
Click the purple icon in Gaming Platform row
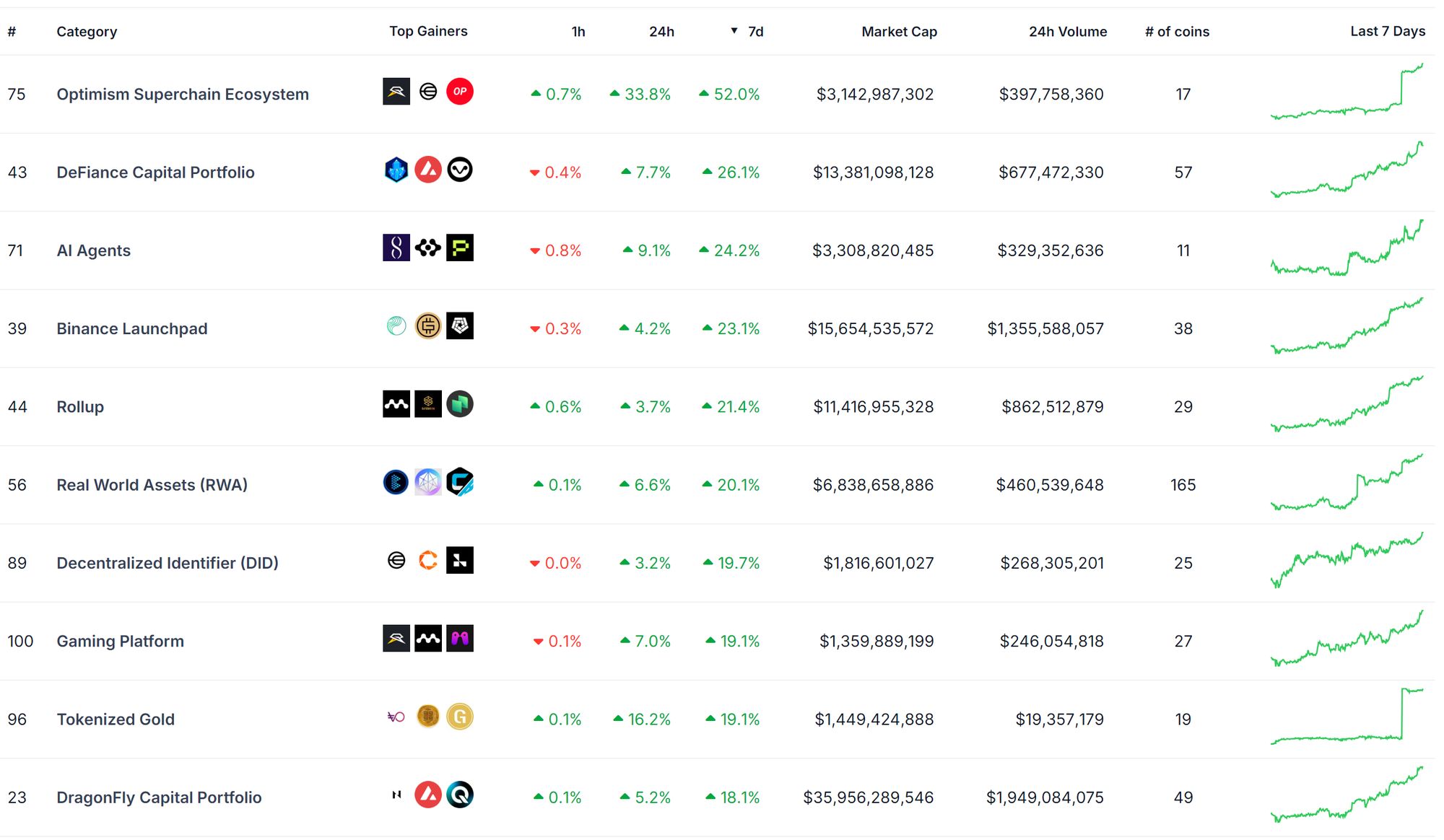[459, 639]
